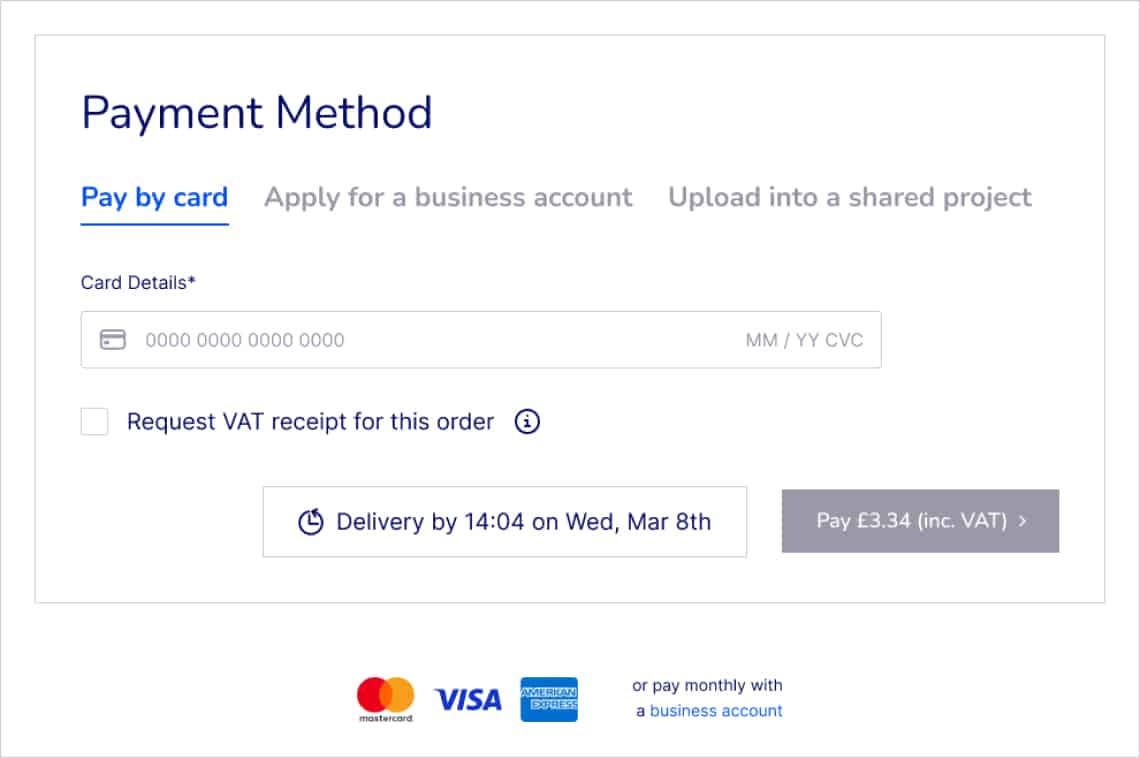Click Delivery by 14:04 on Wed button
Screen dimensions: 1140x758
coord(505,522)
